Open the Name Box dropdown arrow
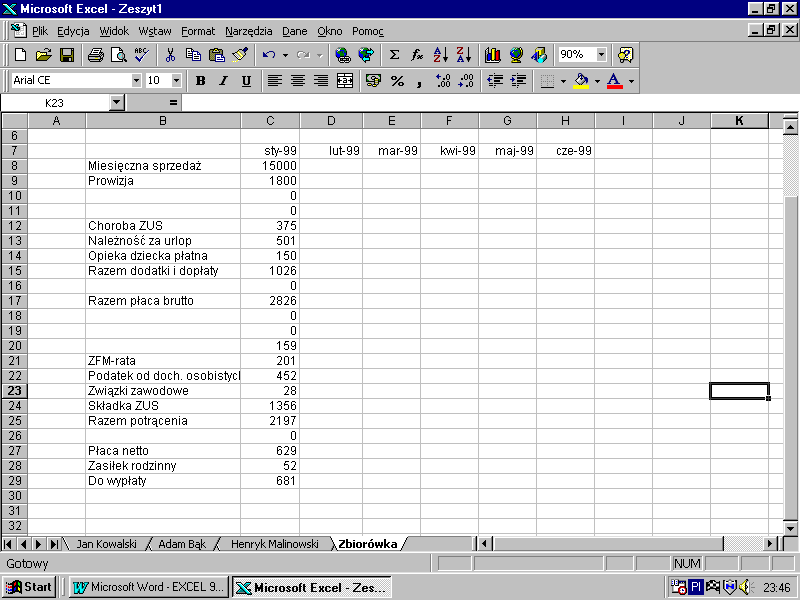The image size is (800, 600). coord(117,103)
